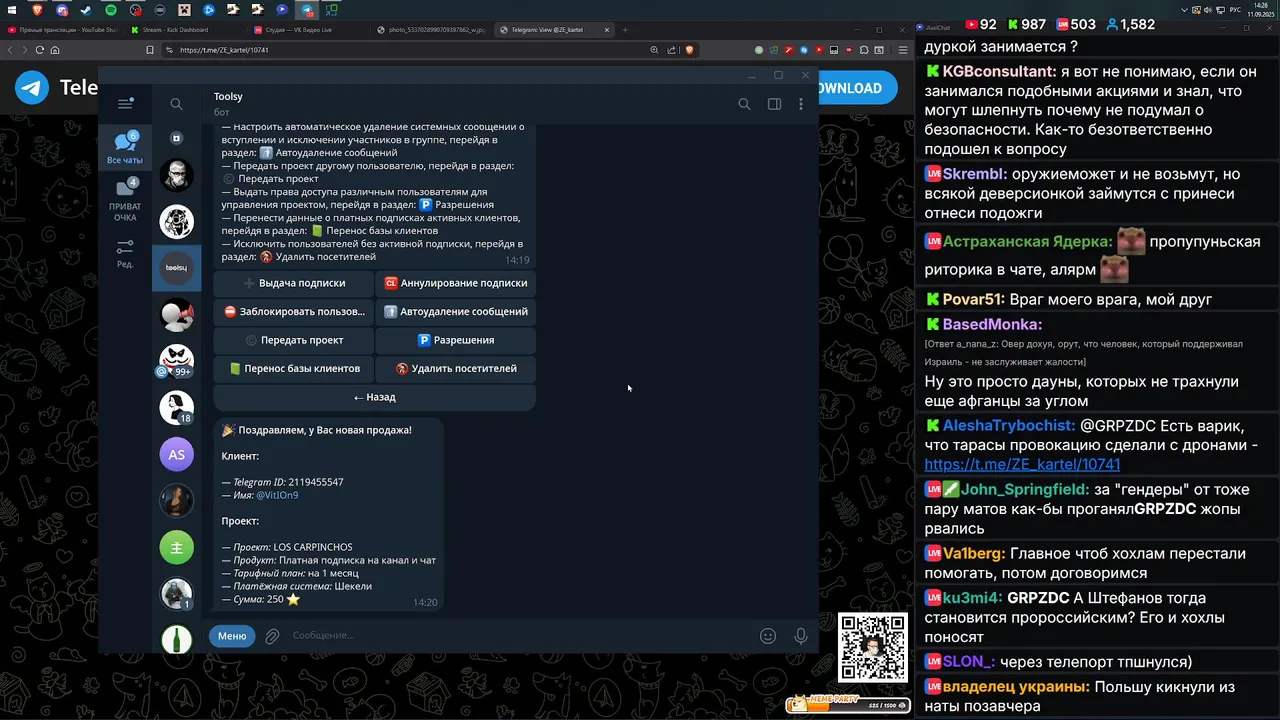Open Spotify from the taskbar
Screen dimensions: 1280x720
click(111, 10)
